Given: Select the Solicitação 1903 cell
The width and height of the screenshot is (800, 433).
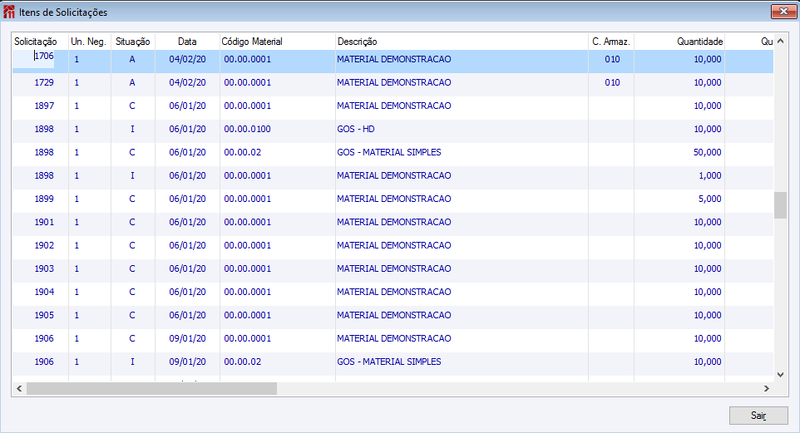Looking at the screenshot, I should point(40,269).
